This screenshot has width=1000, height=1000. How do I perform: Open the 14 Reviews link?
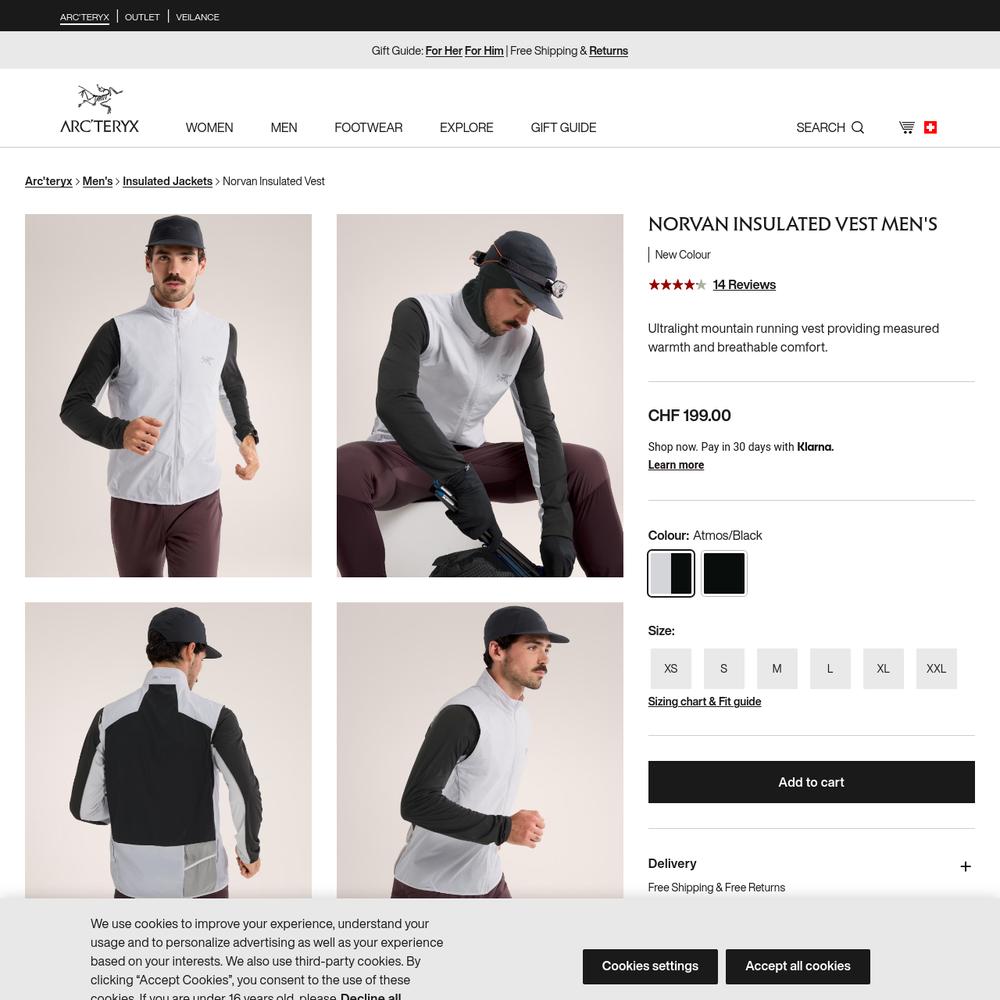(x=744, y=285)
